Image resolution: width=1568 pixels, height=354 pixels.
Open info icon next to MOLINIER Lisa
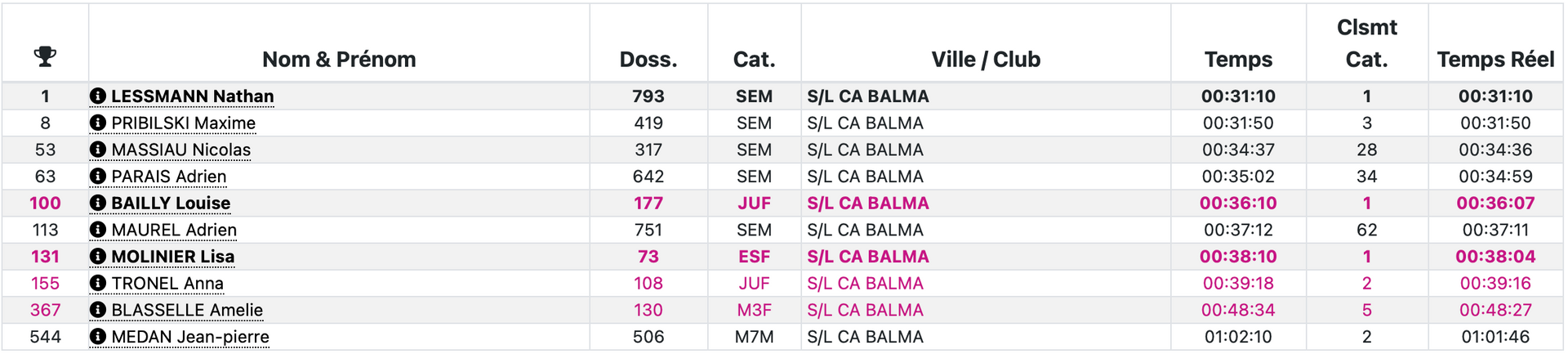click(x=98, y=257)
